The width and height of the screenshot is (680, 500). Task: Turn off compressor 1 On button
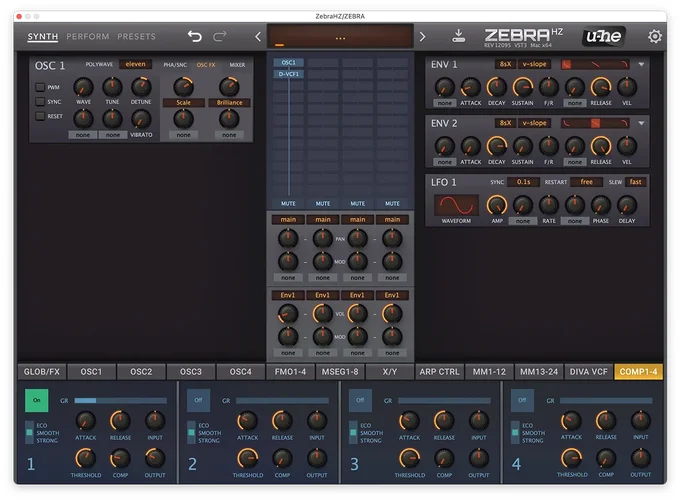pos(36,400)
